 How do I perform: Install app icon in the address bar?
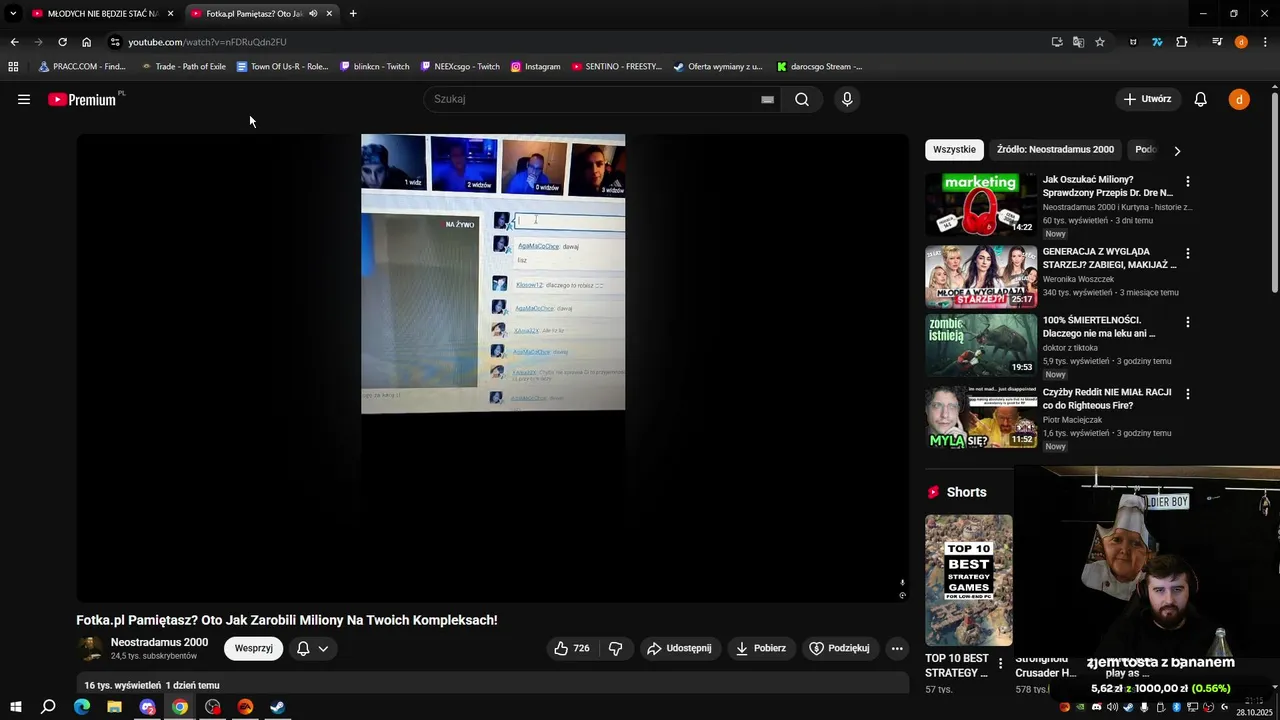coord(1057,42)
